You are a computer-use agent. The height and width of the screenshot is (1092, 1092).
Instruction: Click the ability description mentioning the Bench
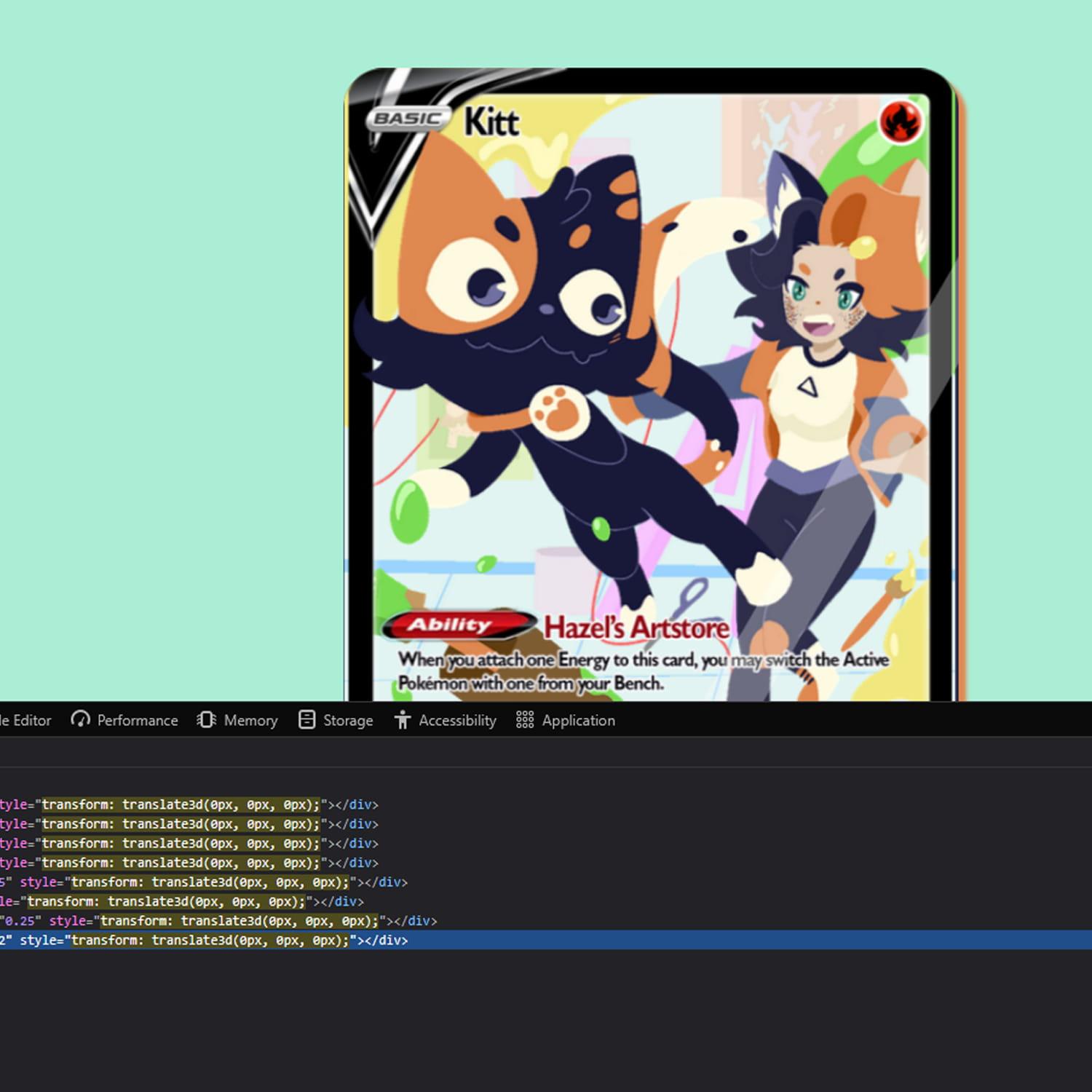tap(643, 670)
